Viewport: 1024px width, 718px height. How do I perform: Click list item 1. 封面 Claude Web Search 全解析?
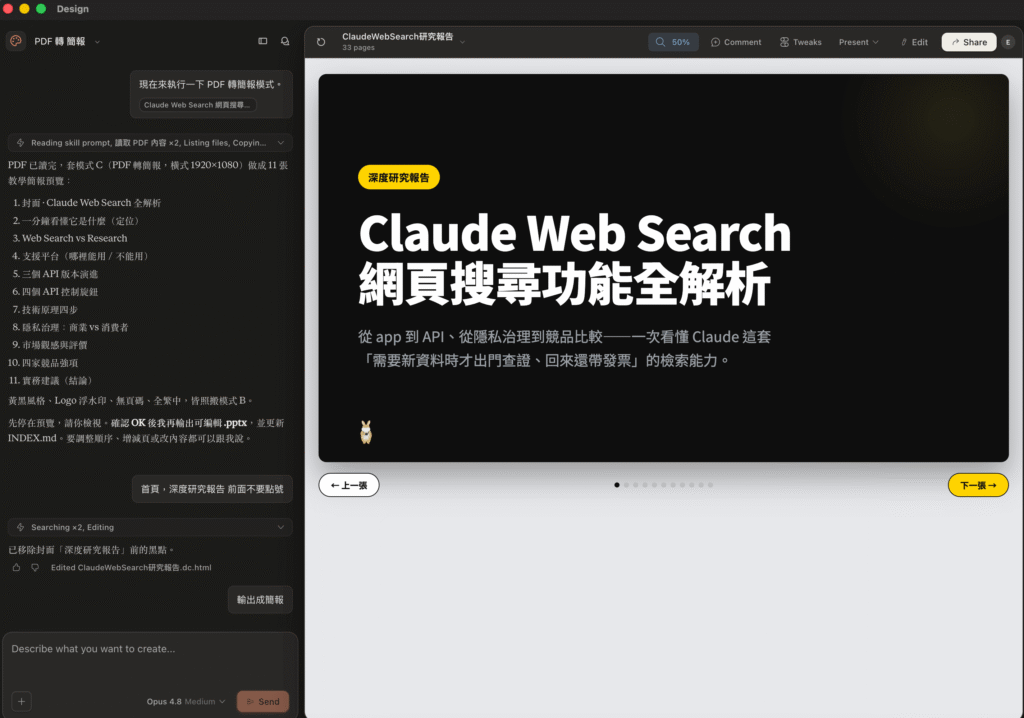[x=86, y=203]
